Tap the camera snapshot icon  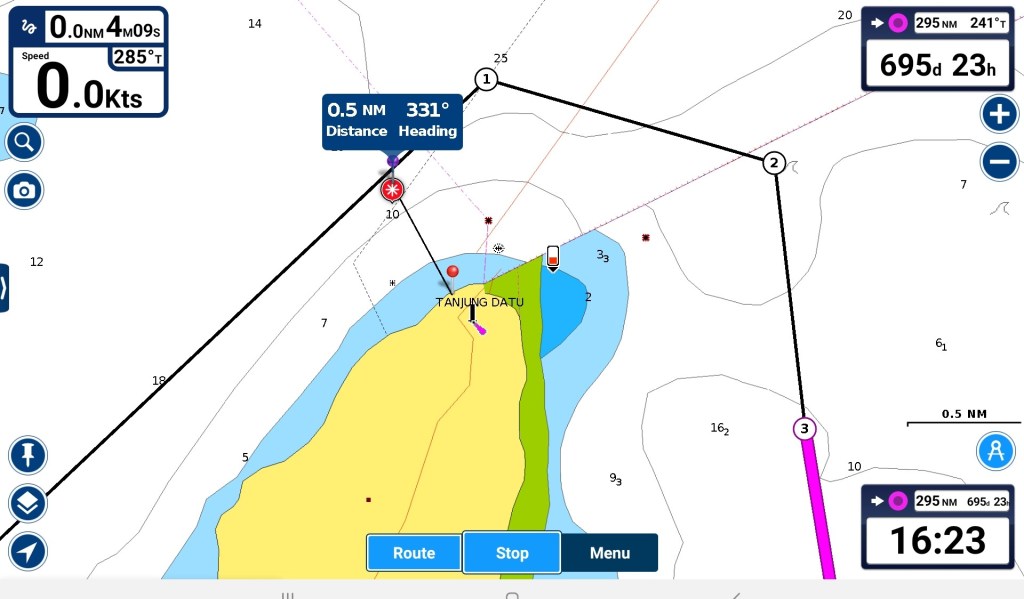click(x=24, y=190)
